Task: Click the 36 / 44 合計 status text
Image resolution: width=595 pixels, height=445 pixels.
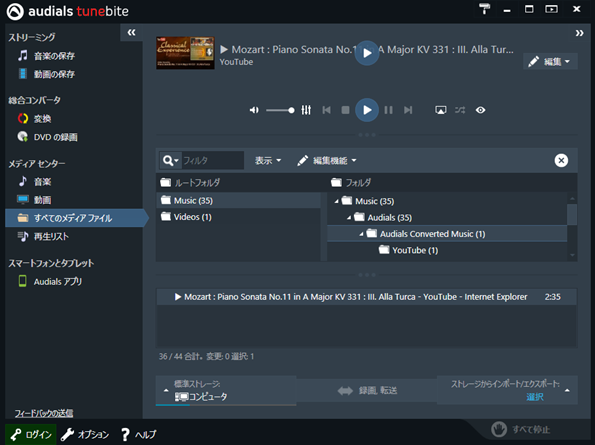Action: 206,356
